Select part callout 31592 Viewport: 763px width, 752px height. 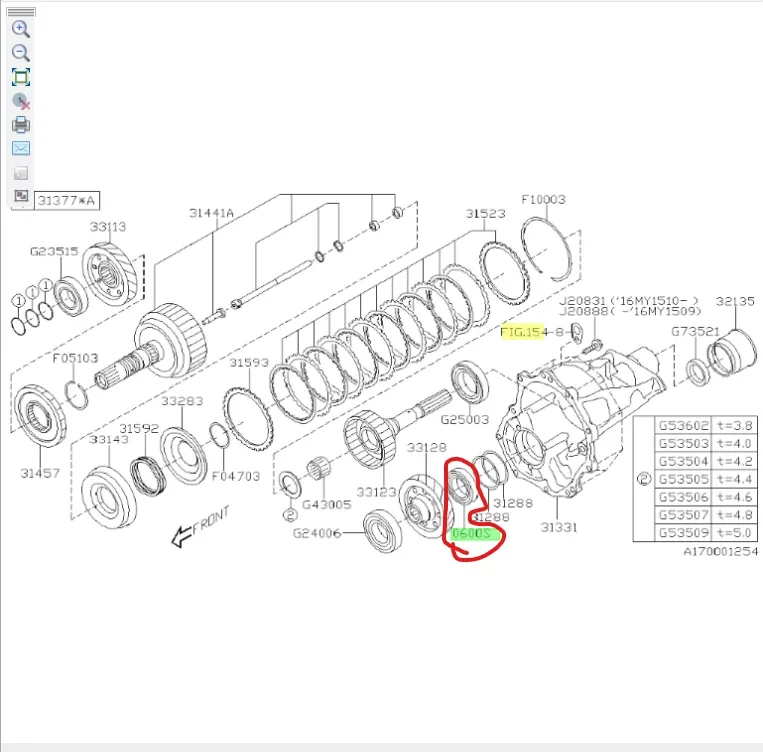[139, 428]
